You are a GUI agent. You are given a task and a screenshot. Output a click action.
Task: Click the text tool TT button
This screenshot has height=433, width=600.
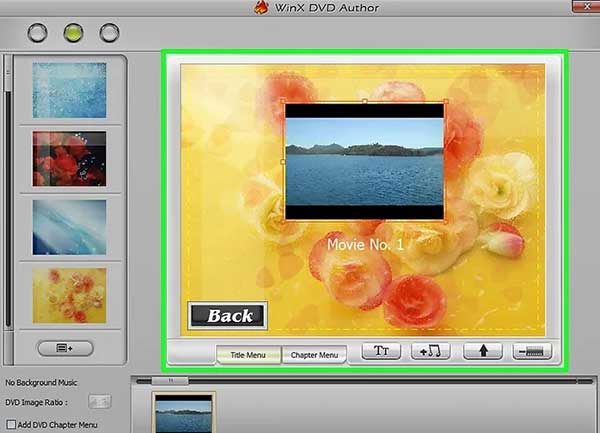tap(381, 351)
